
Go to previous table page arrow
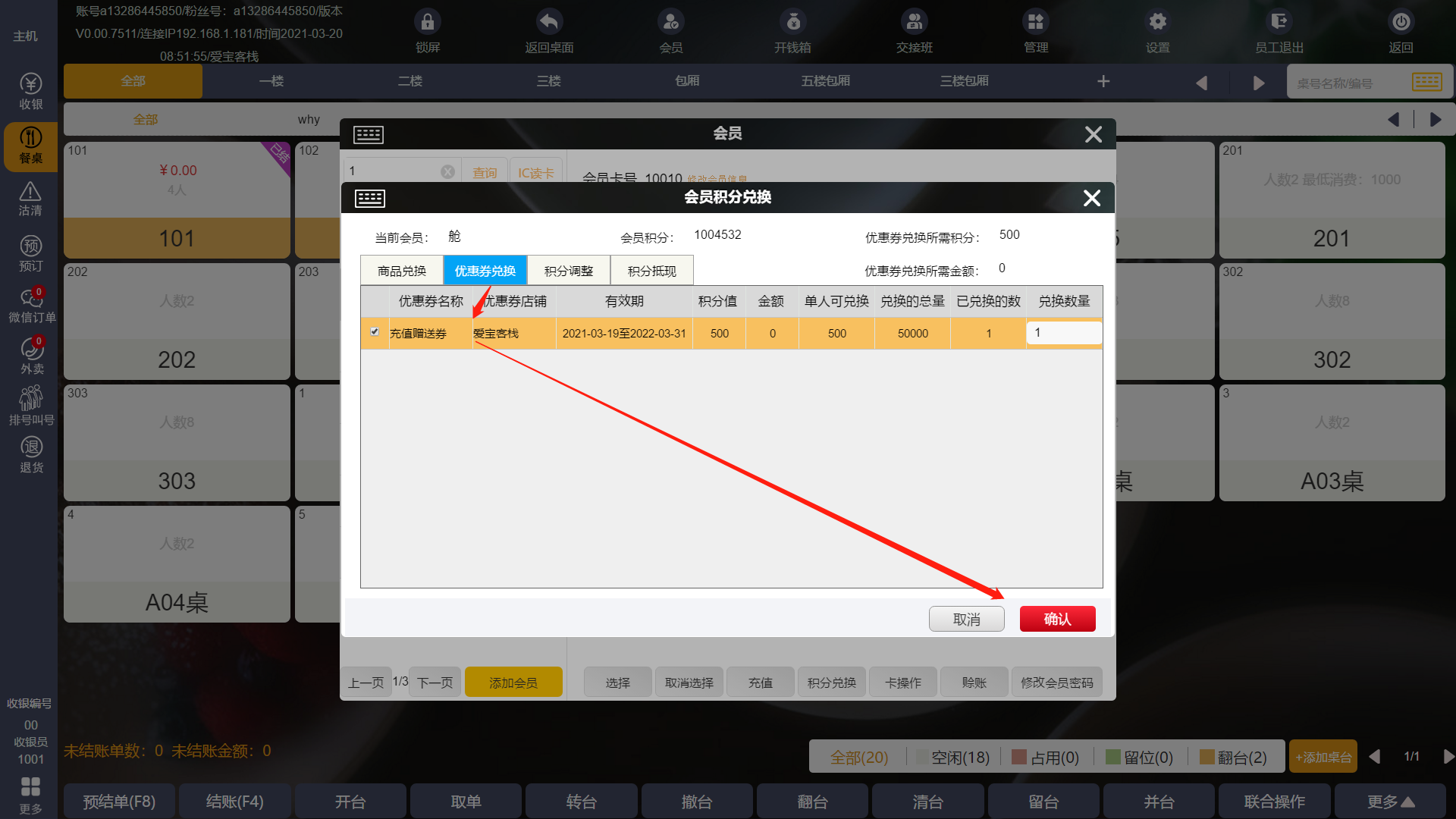click(1375, 757)
